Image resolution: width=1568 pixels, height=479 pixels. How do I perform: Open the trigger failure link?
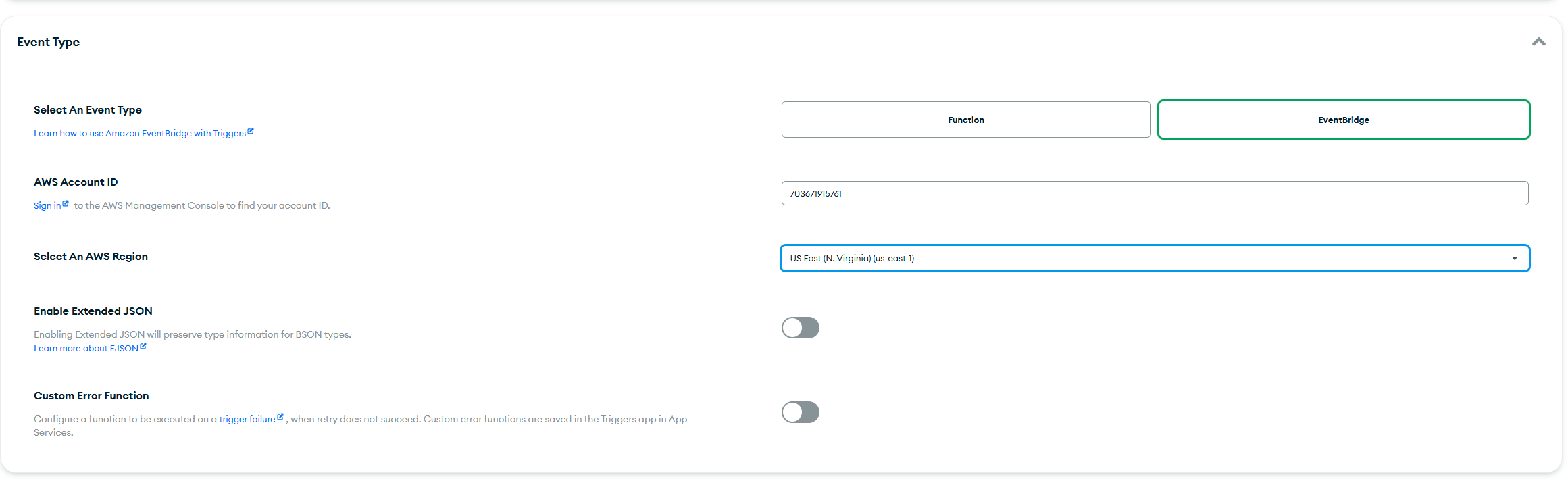[251, 419]
